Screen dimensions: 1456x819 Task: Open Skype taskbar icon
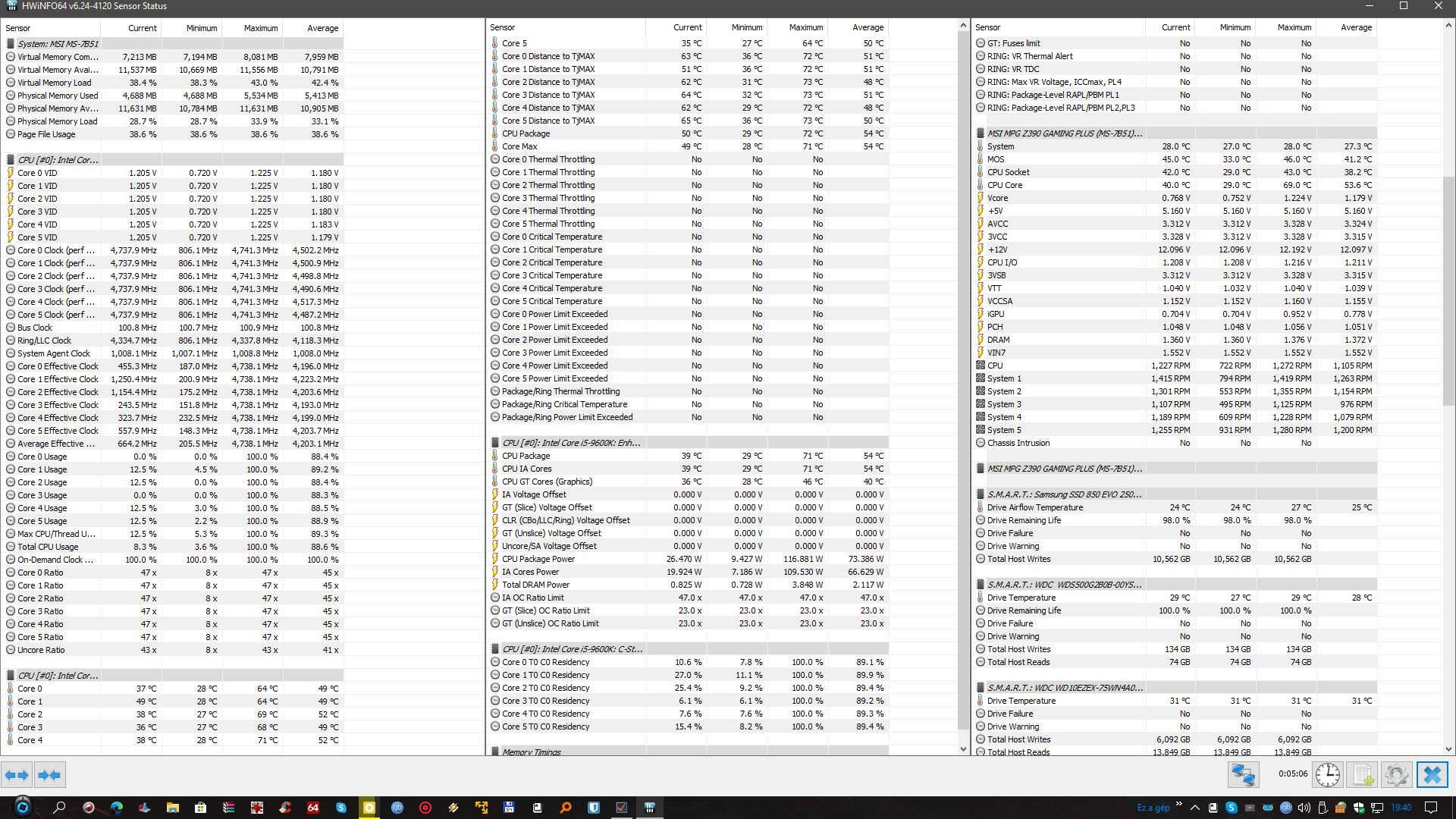pos(341,808)
